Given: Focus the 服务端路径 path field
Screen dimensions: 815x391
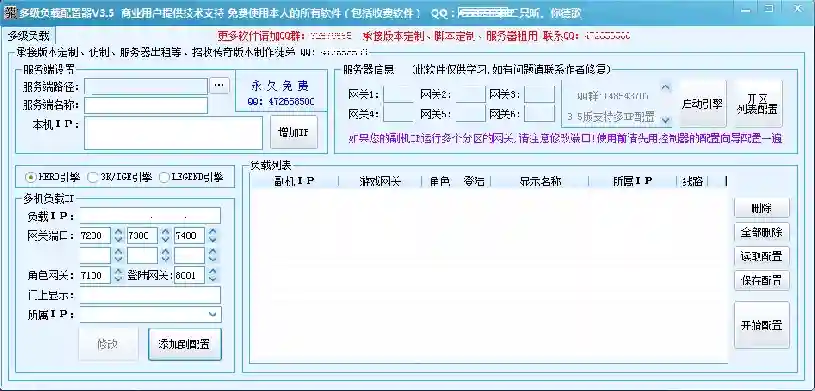Looking at the screenshot, I should [x=146, y=86].
